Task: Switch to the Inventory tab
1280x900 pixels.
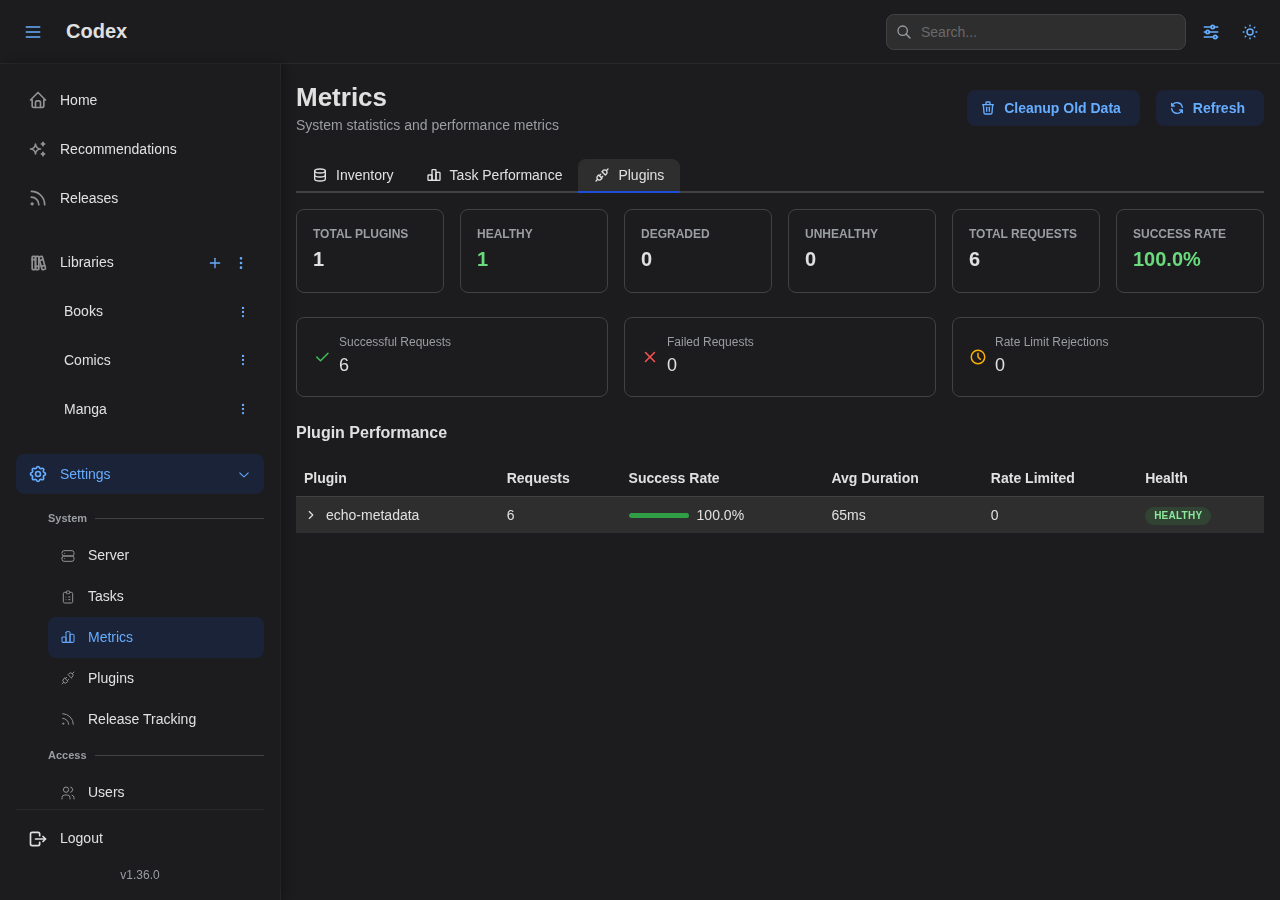Action: click(x=353, y=175)
